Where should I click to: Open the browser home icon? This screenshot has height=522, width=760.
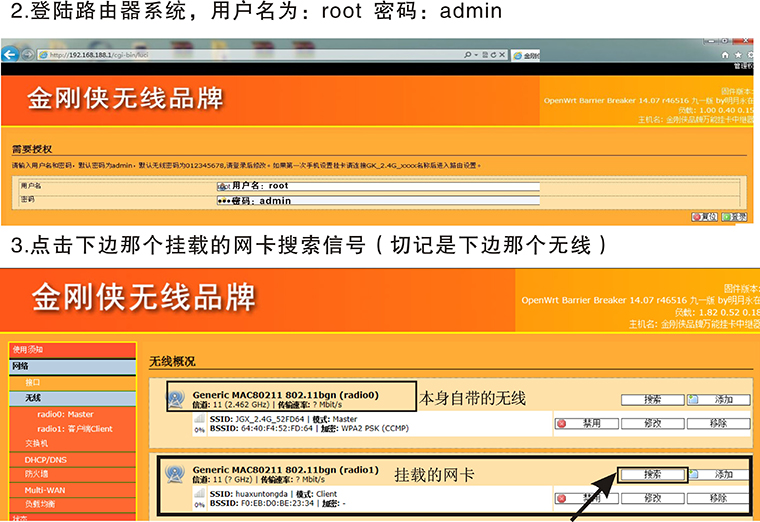725,55
